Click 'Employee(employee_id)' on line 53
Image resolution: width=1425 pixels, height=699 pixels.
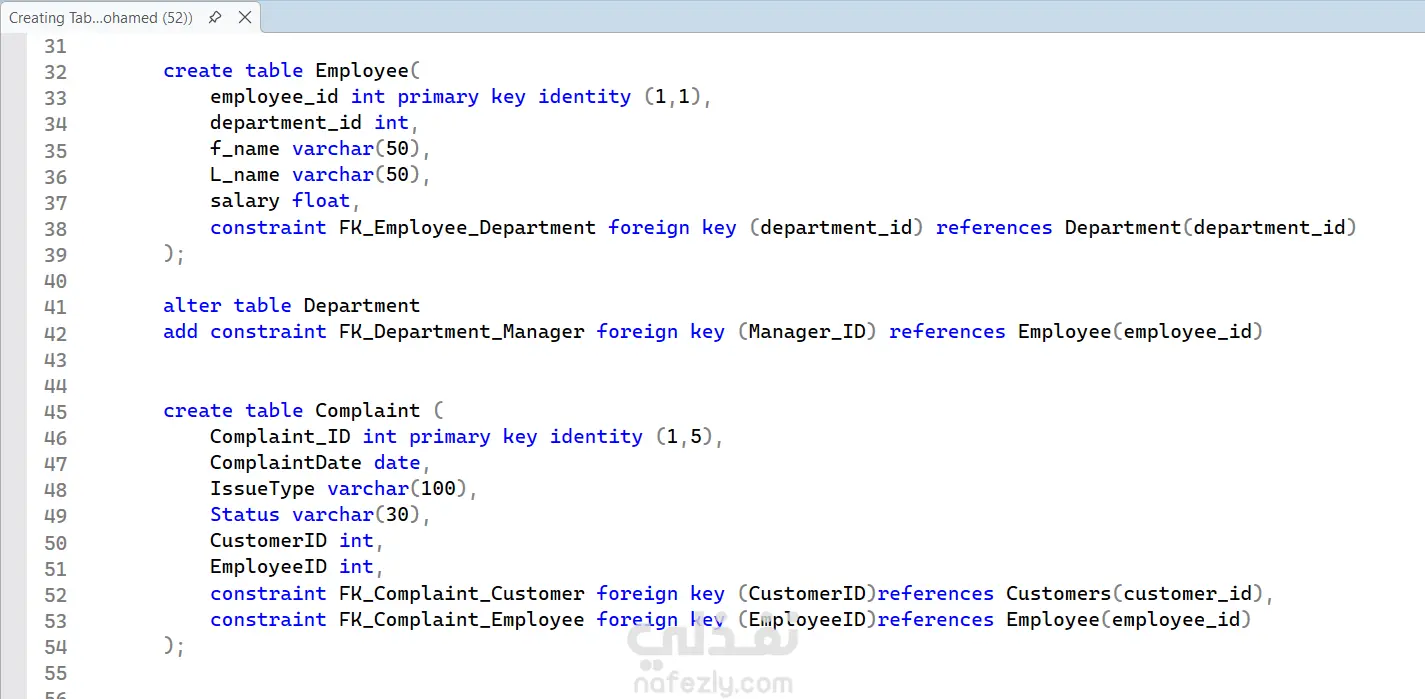pos(1129,620)
